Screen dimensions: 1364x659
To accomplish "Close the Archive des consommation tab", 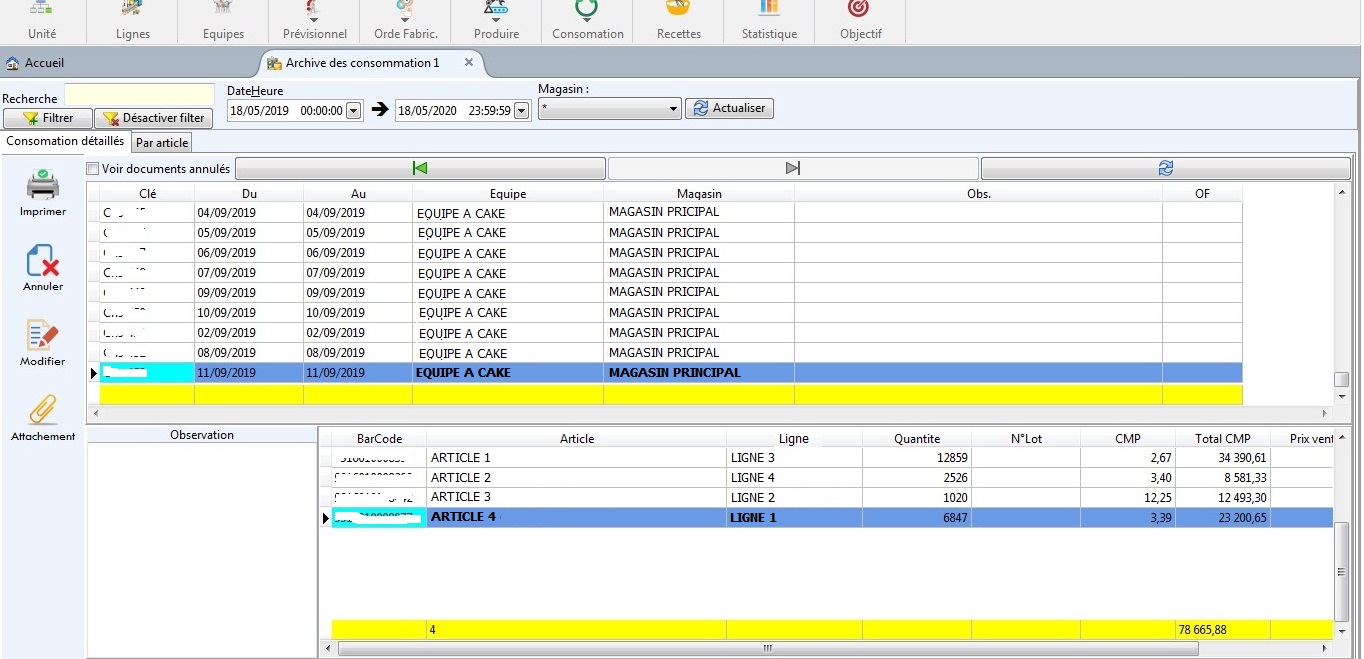I will (x=469, y=62).
